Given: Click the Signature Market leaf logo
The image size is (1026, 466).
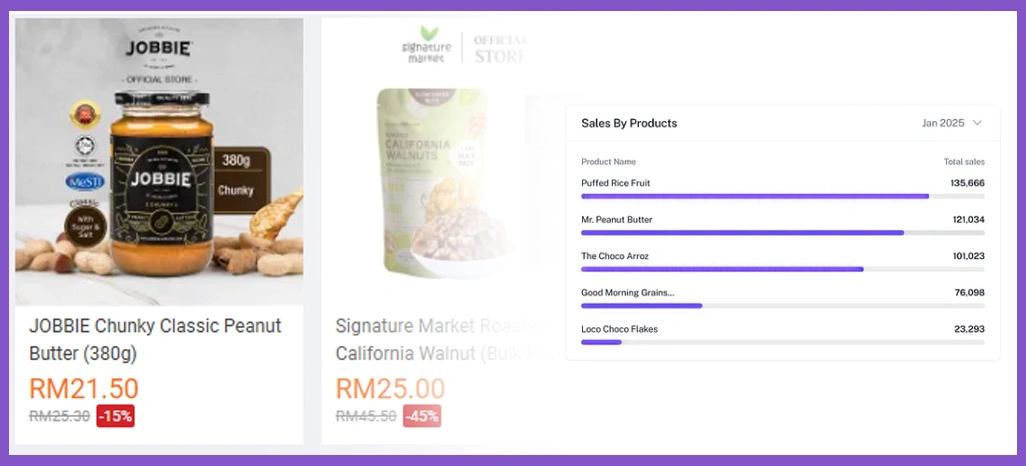Looking at the screenshot, I should [431, 33].
